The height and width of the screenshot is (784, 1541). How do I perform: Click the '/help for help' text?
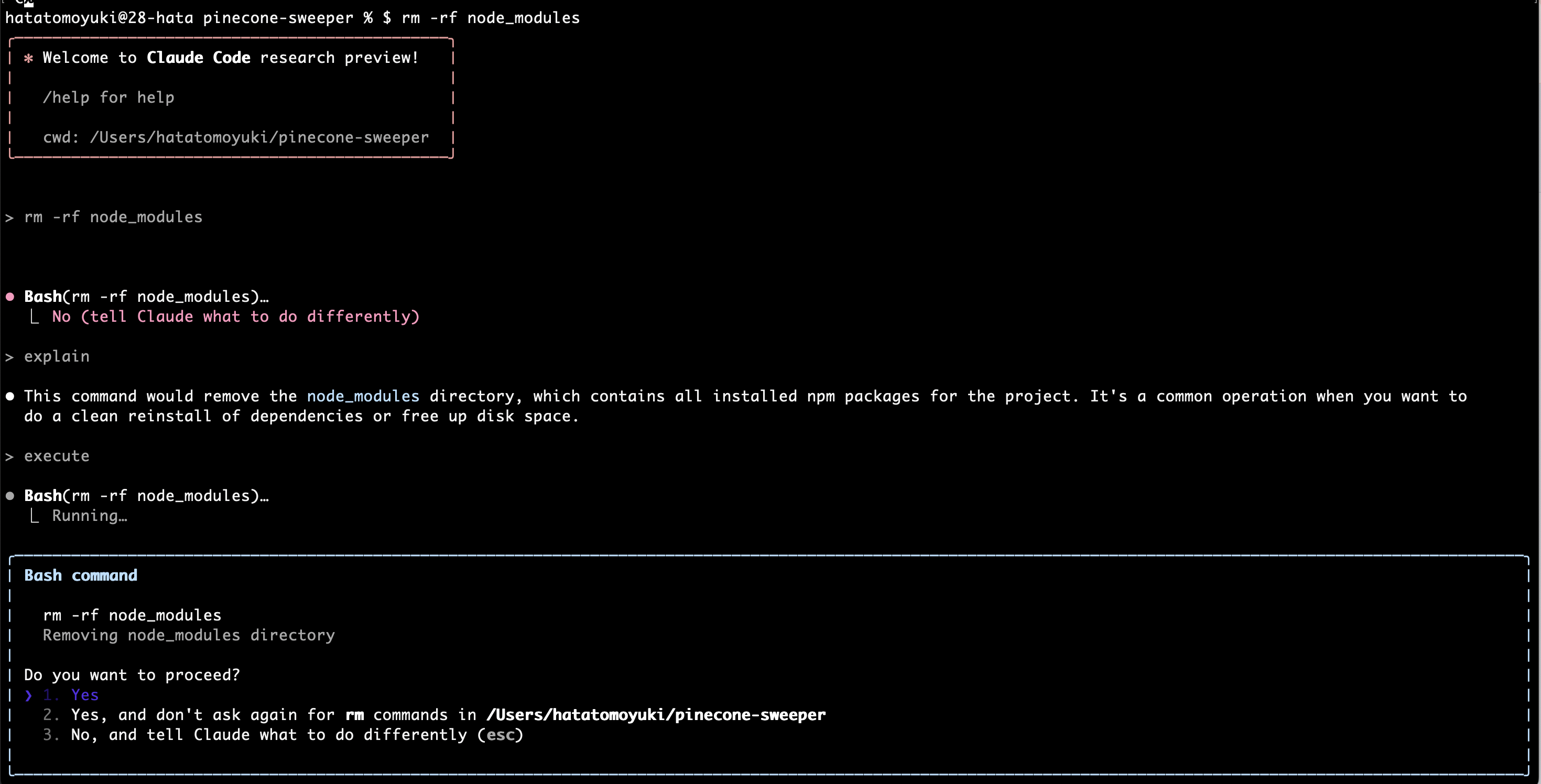tap(108, 97)
